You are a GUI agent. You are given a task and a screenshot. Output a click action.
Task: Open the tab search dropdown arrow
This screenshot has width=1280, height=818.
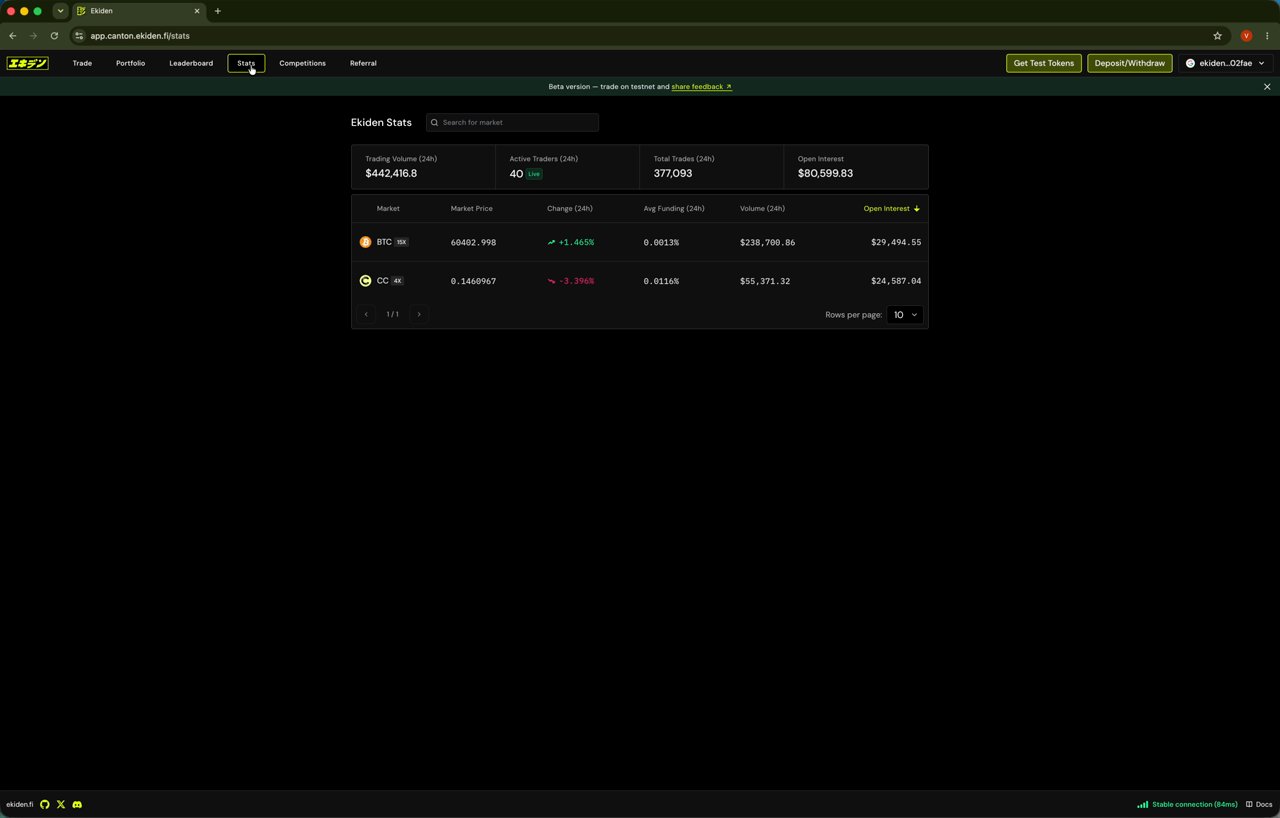pyautogui.click(x=60, y=11)
